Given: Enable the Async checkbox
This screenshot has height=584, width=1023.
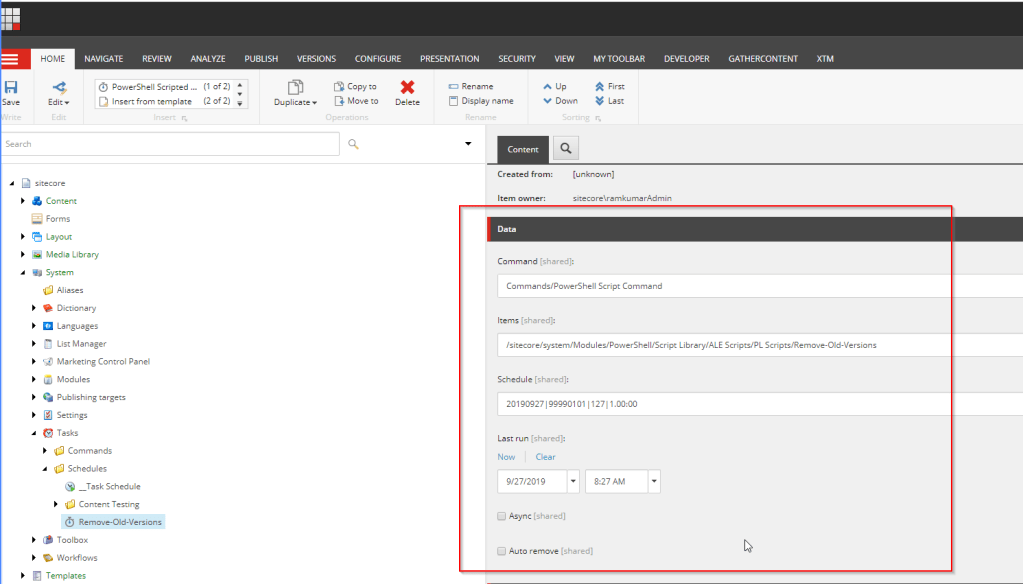Looking at the screenshot, I should [x=502, y=516].
